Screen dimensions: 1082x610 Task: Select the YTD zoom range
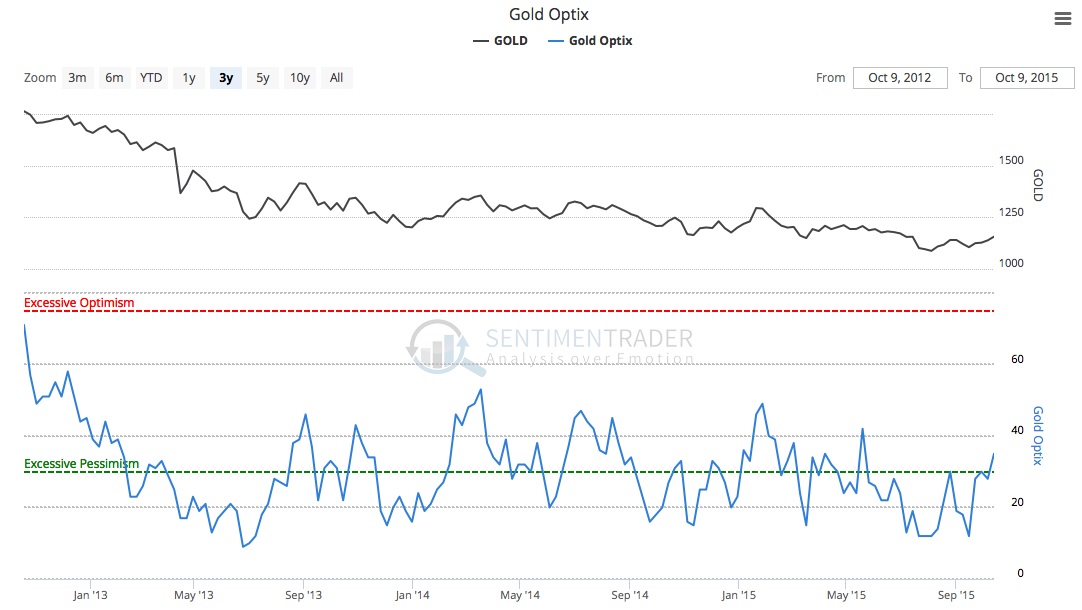pos(151,78)
